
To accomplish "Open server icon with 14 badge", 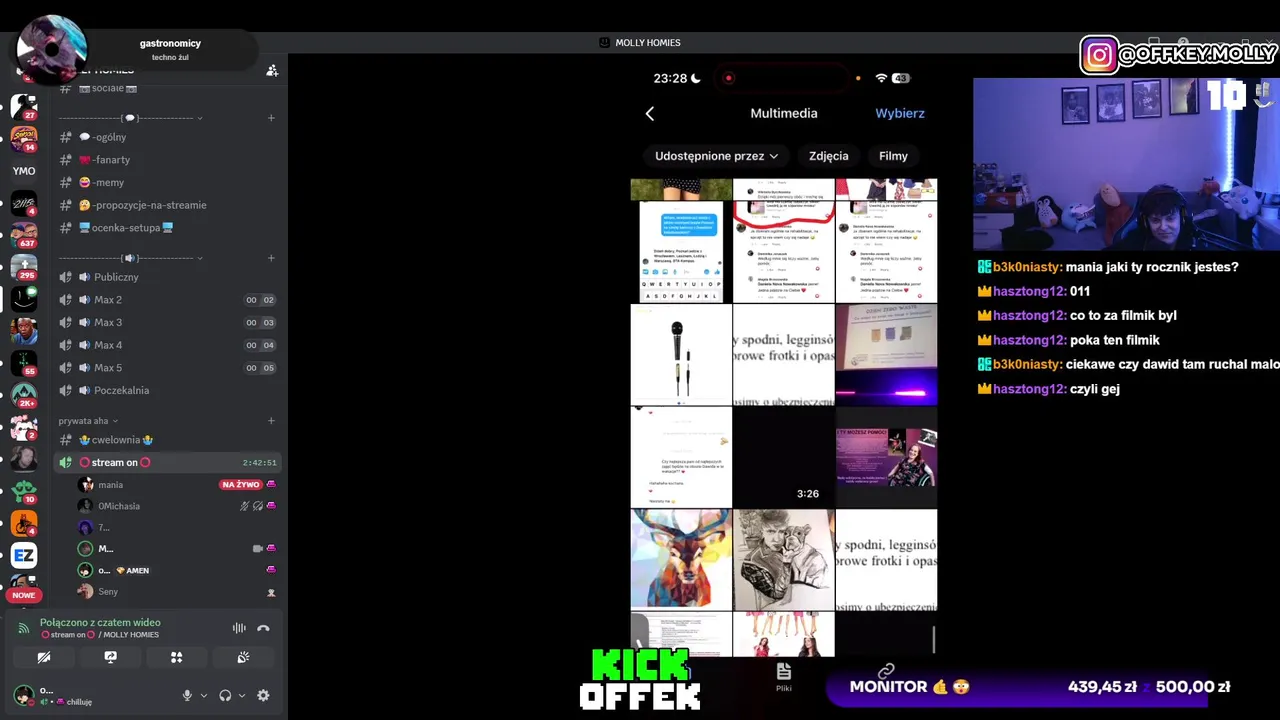I will [x=24, y=138].
